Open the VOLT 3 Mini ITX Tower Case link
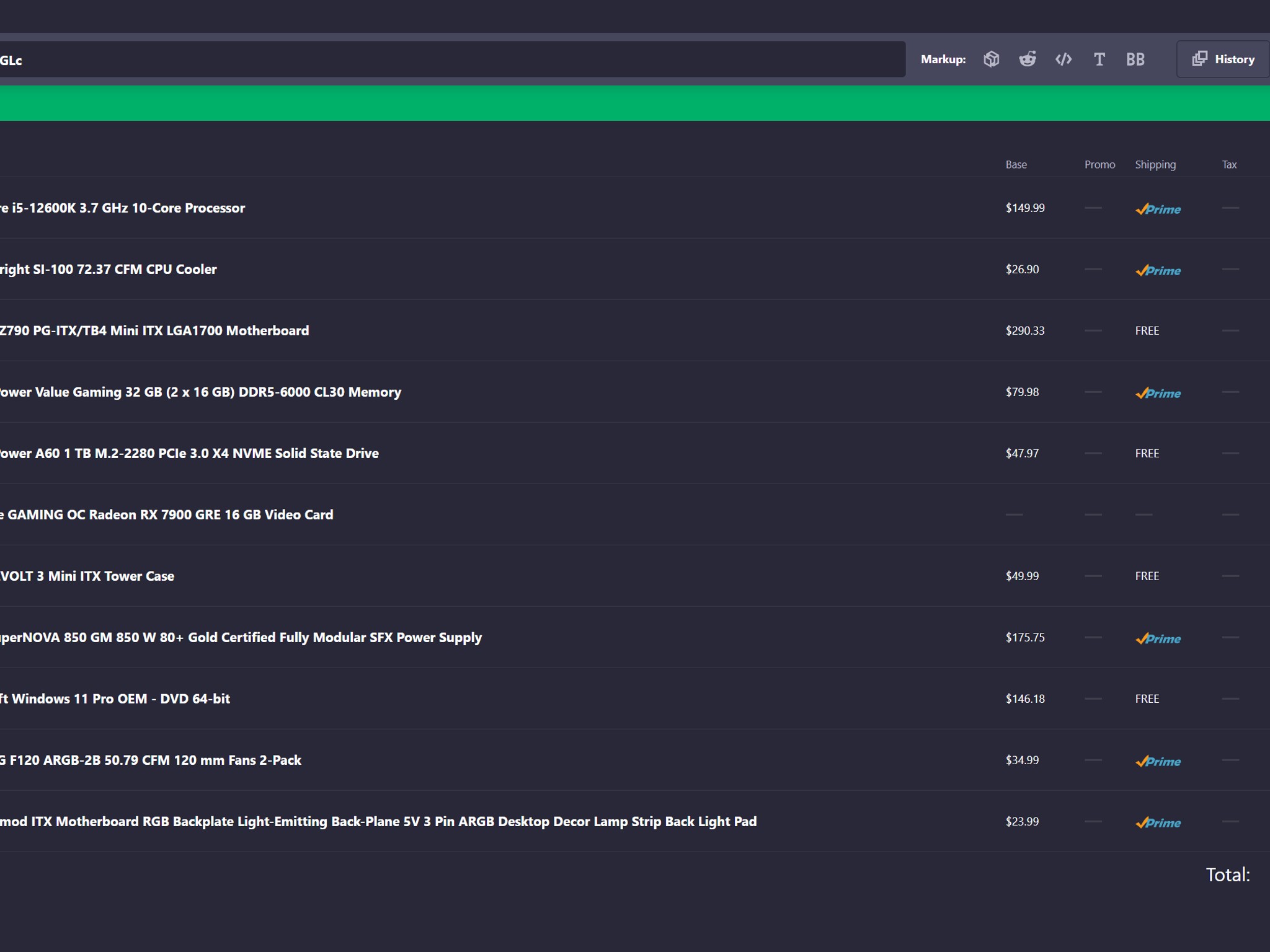This screenshot has width=1270, height=952. tap(87, 576)
